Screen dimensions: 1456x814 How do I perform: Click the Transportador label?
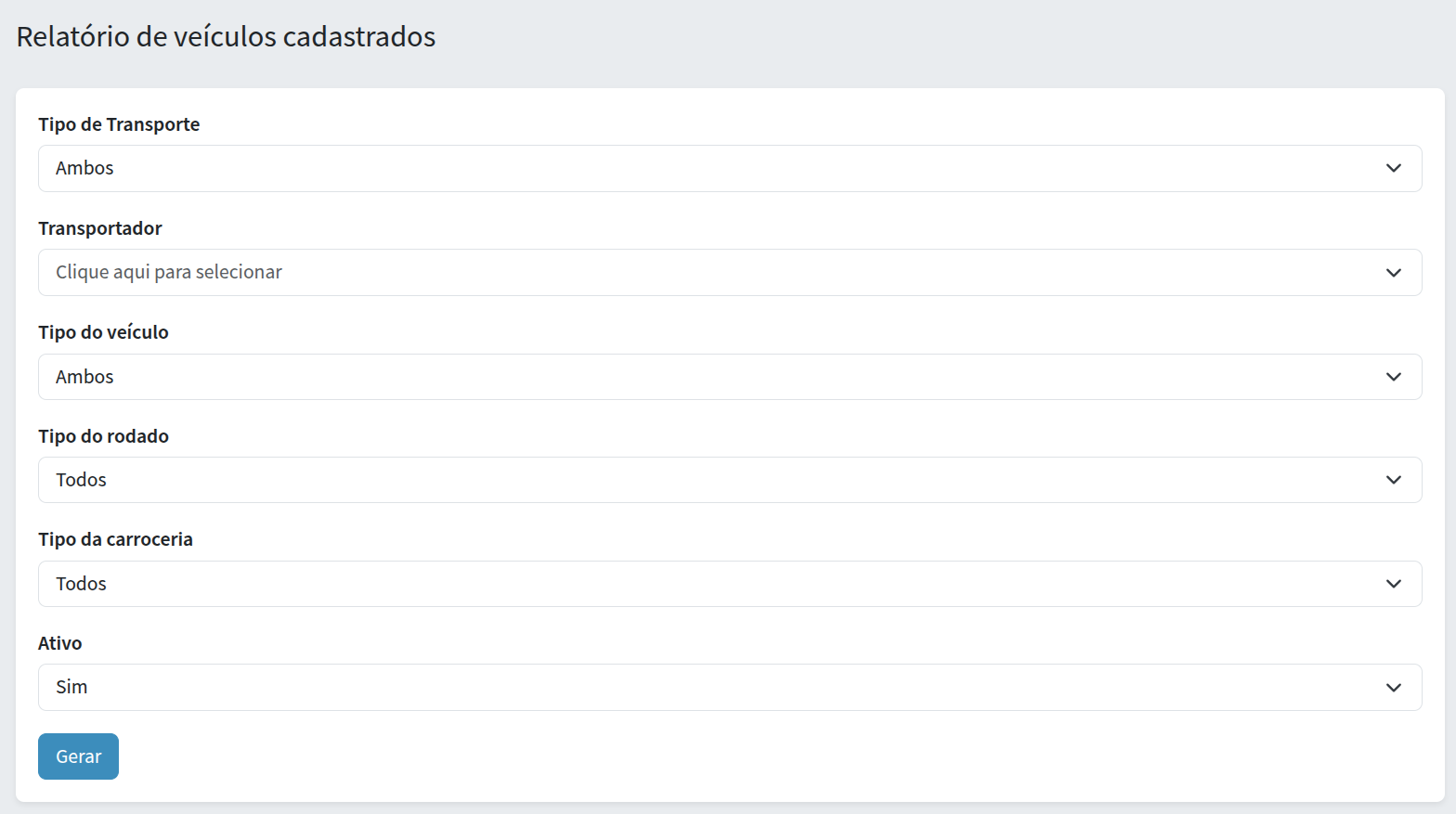click(100, 228)
